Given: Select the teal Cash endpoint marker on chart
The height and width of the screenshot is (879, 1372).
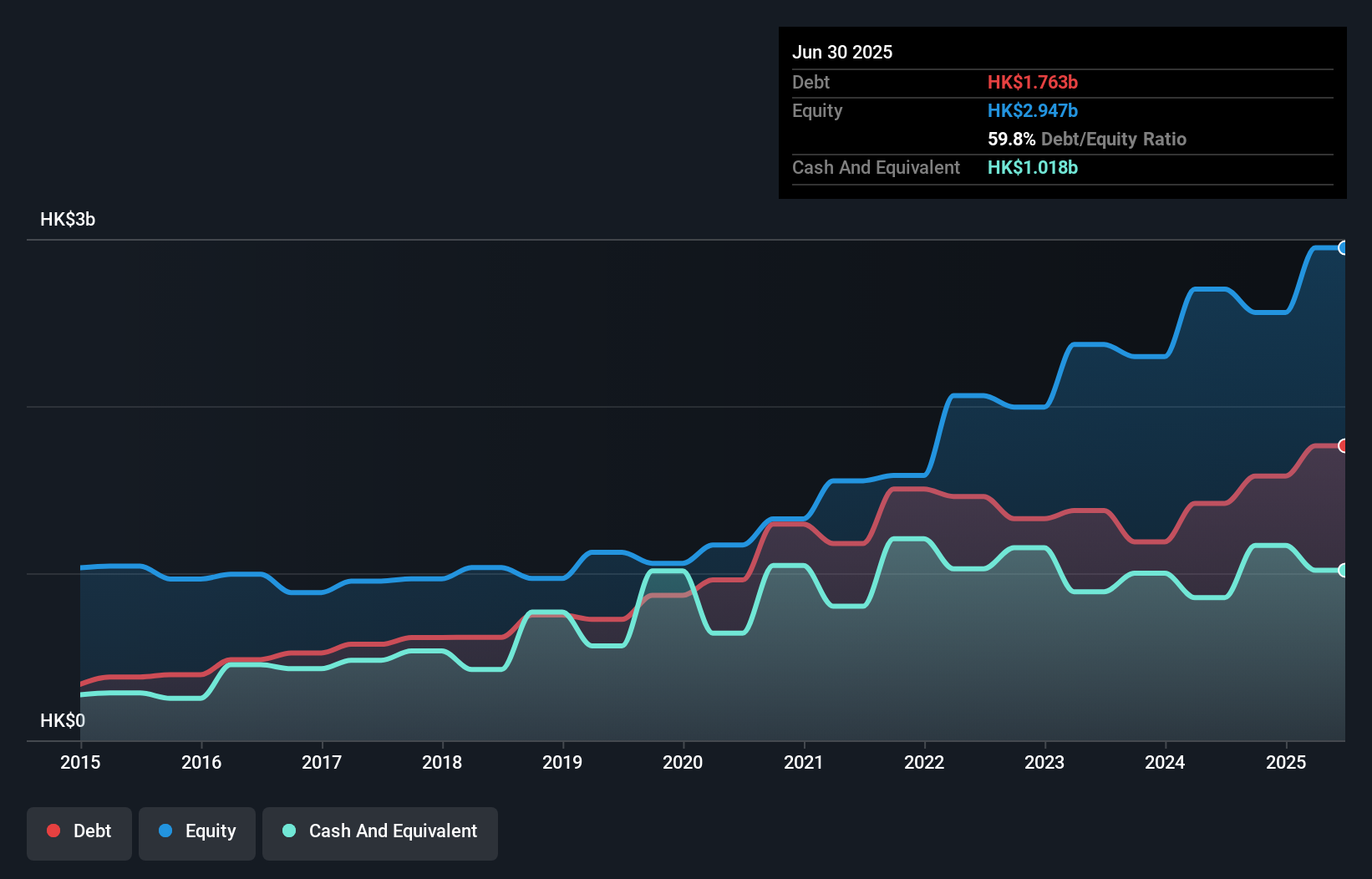Looking at the screenshot, I should tap(1344, 572).
